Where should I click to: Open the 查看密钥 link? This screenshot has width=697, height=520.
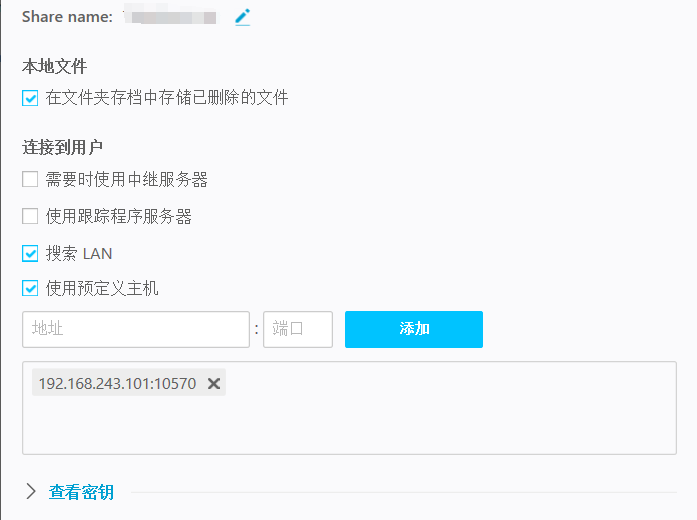pyautogui.click(x=81, y=492)
